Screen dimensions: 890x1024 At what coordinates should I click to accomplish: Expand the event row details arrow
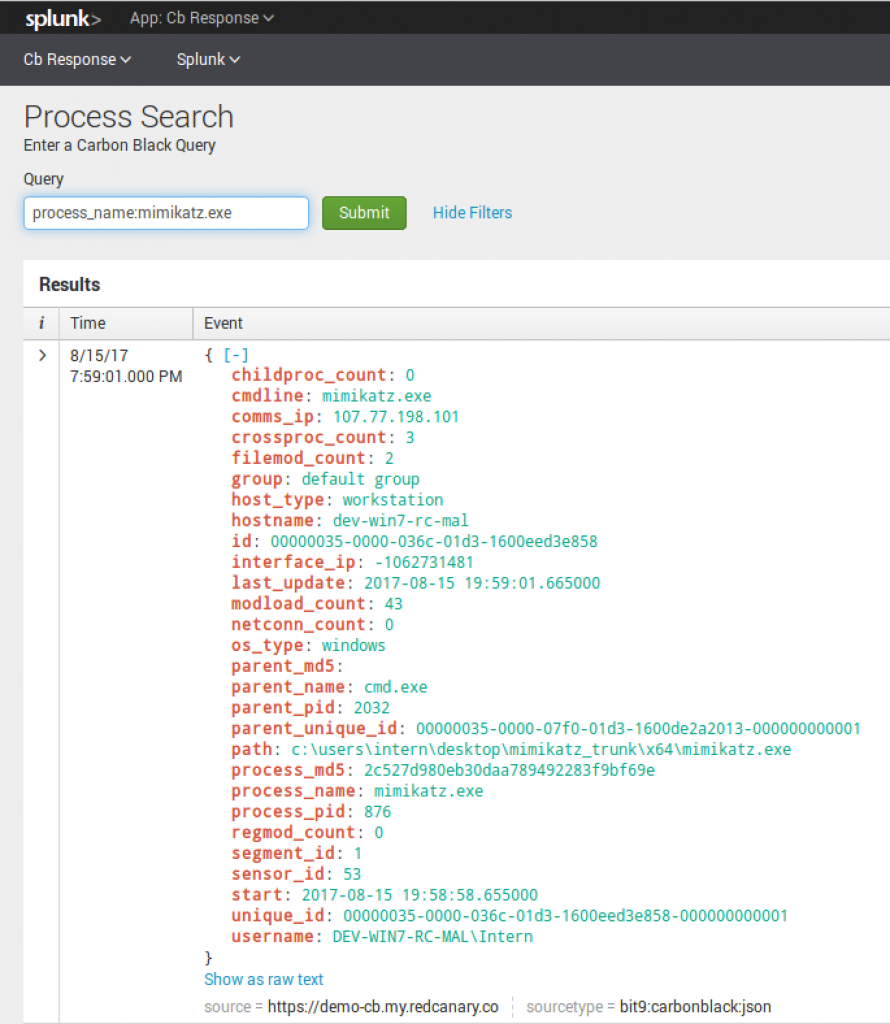point(41,355)
